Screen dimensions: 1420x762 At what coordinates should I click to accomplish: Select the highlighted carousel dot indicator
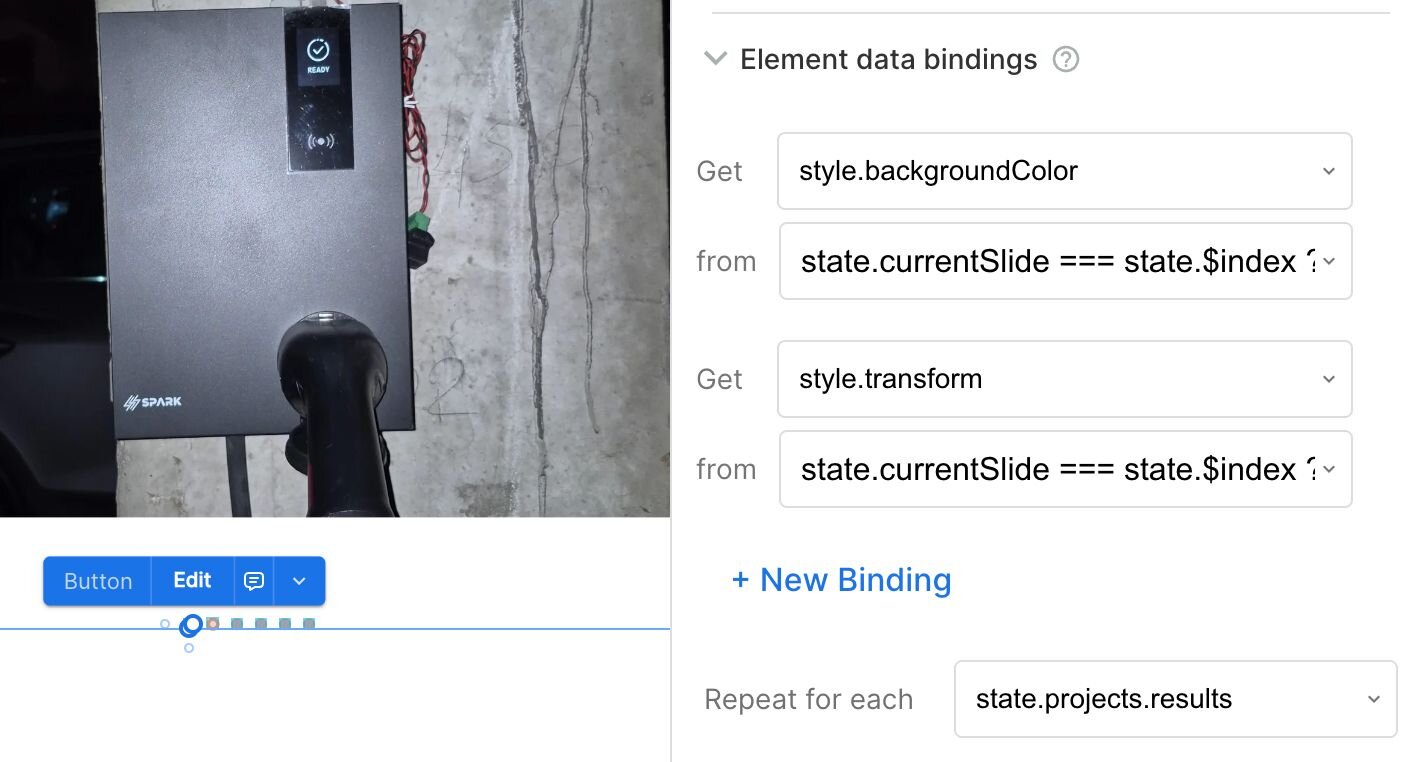(x=191, y=625)
